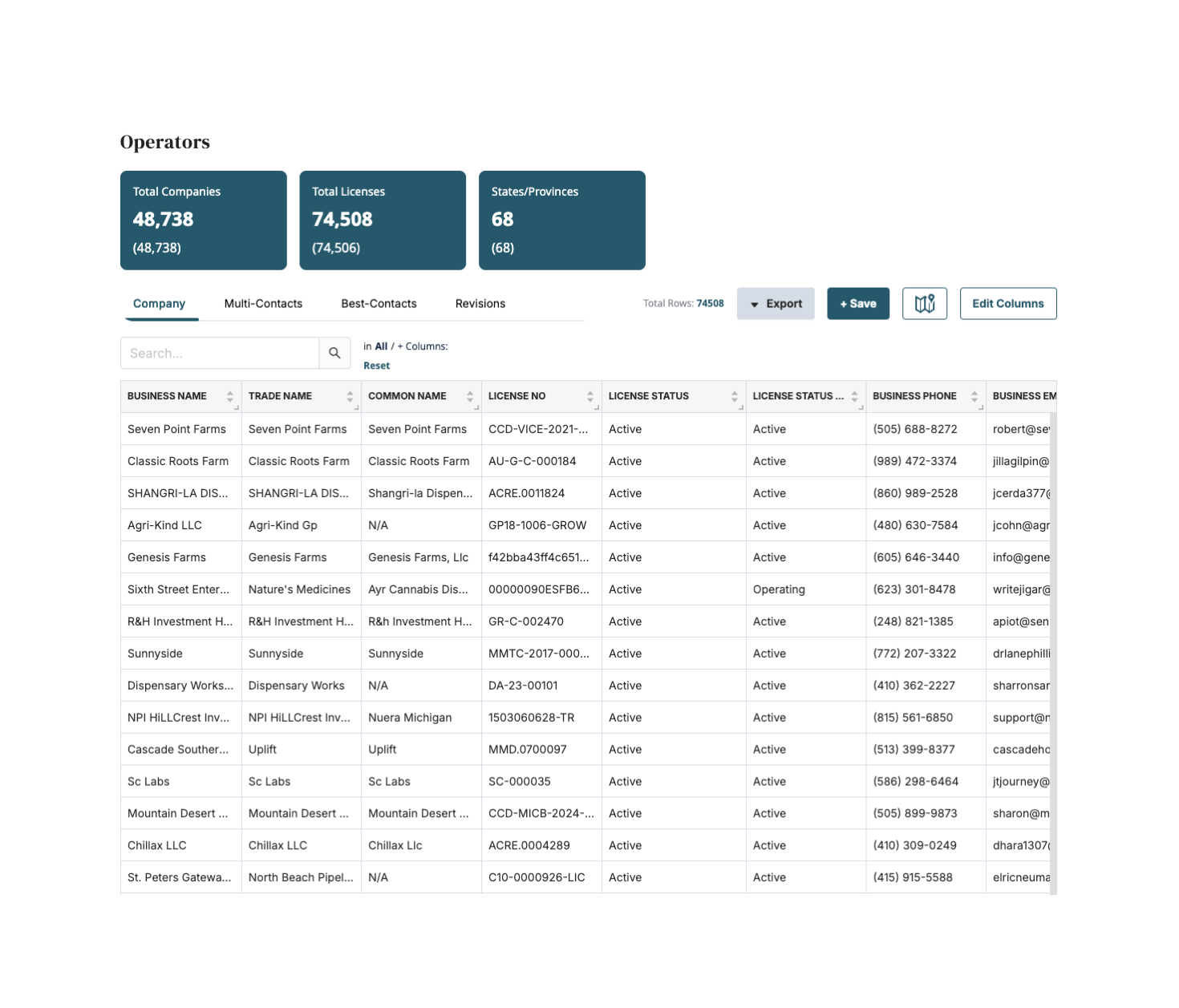Select the Total Companies 48,738 card
The image size is (1179, 1008).
point(204,221)
